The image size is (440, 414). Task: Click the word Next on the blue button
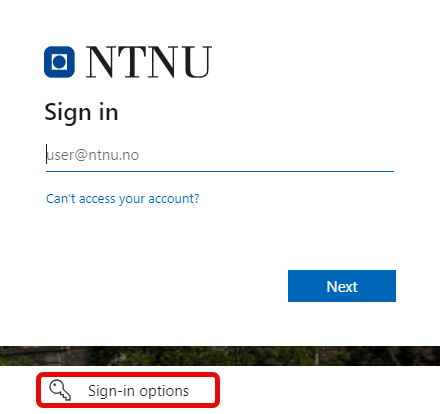pos(342,286)
